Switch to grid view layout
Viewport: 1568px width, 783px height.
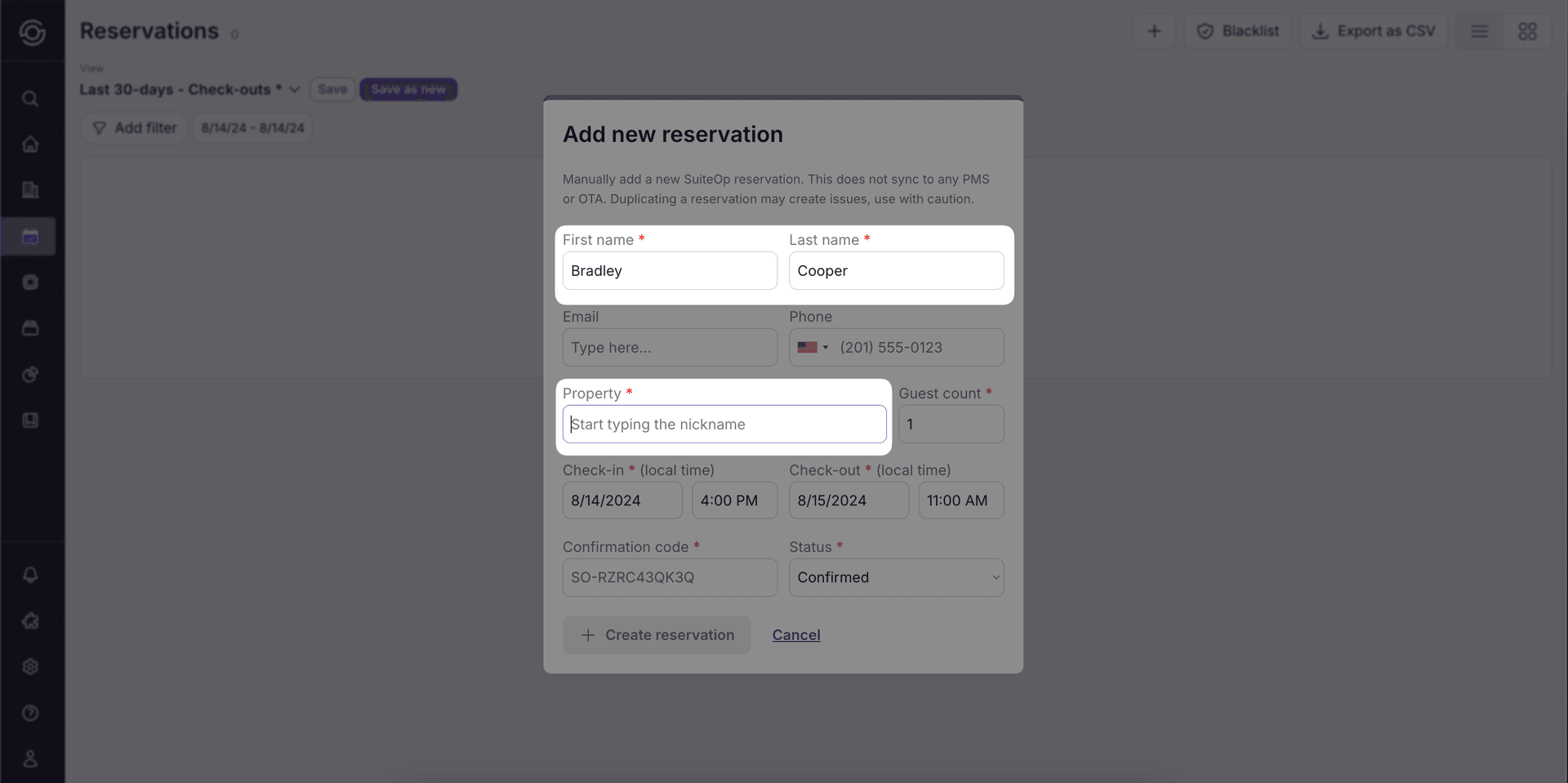(1528, 31)
